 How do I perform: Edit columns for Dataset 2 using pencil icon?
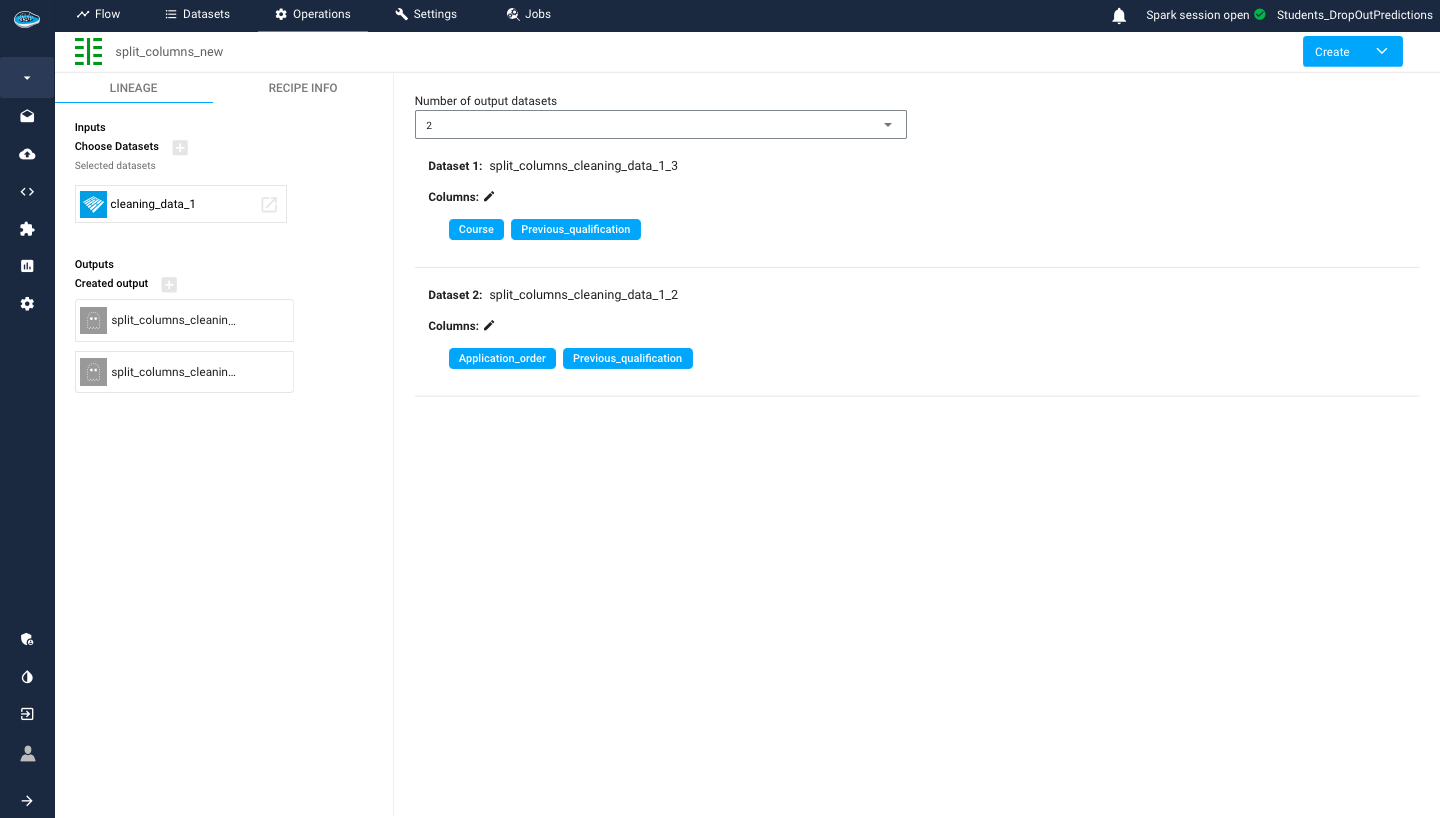point(489,325)
